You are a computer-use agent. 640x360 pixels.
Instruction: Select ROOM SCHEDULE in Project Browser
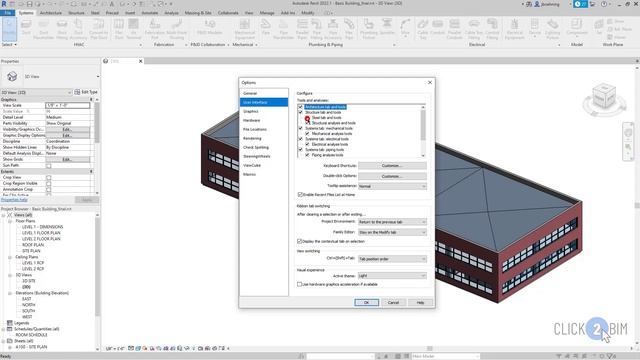(31, 335)
